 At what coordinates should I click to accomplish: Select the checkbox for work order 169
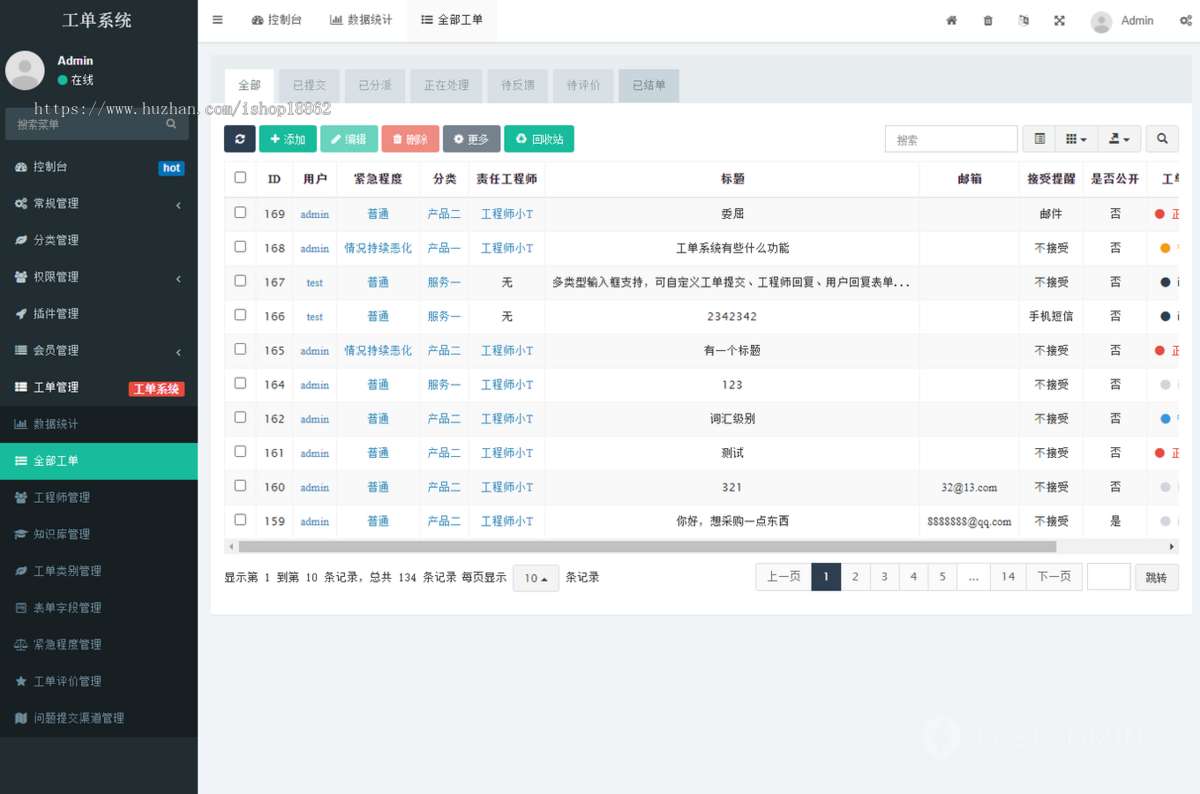tap(240, 213)
